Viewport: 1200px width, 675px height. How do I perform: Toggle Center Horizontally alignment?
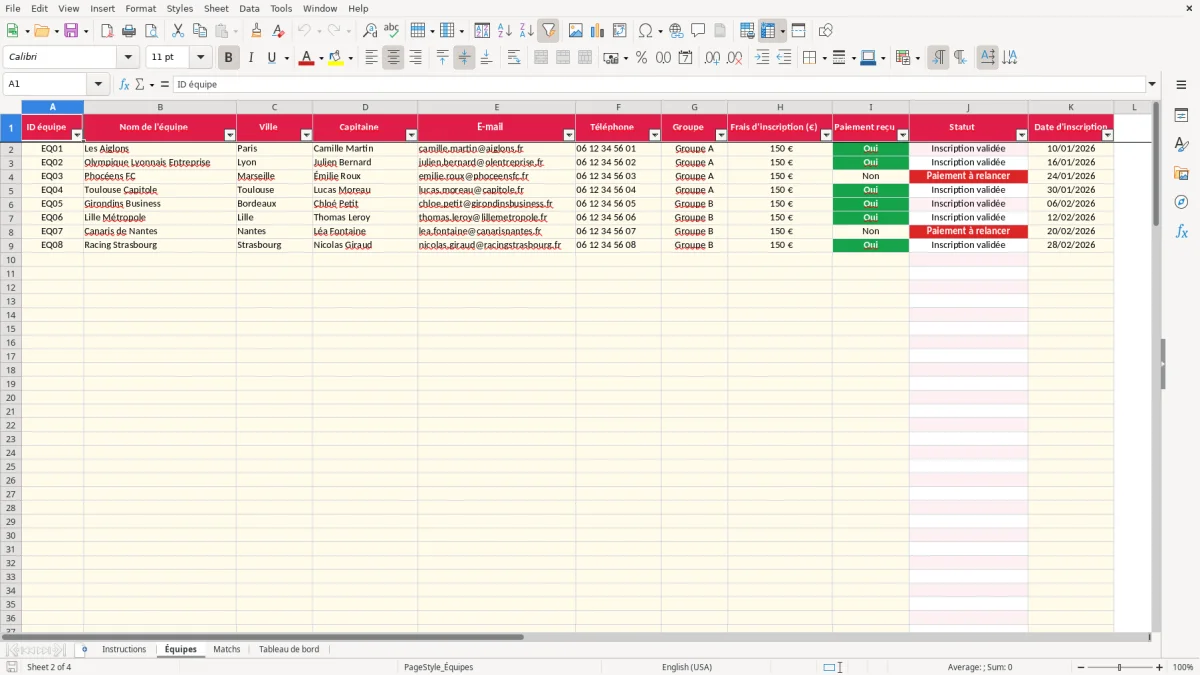click(x=393, y=58)
